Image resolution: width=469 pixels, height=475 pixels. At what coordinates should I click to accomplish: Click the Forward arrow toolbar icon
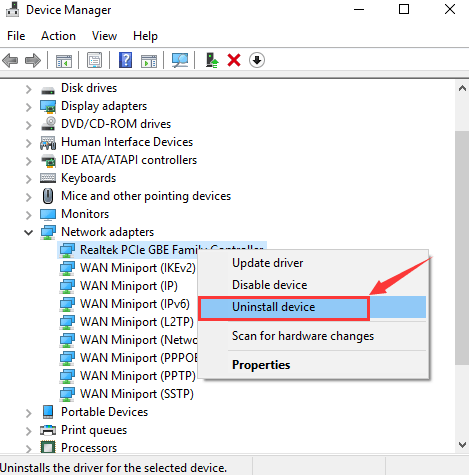coord(33,61)
